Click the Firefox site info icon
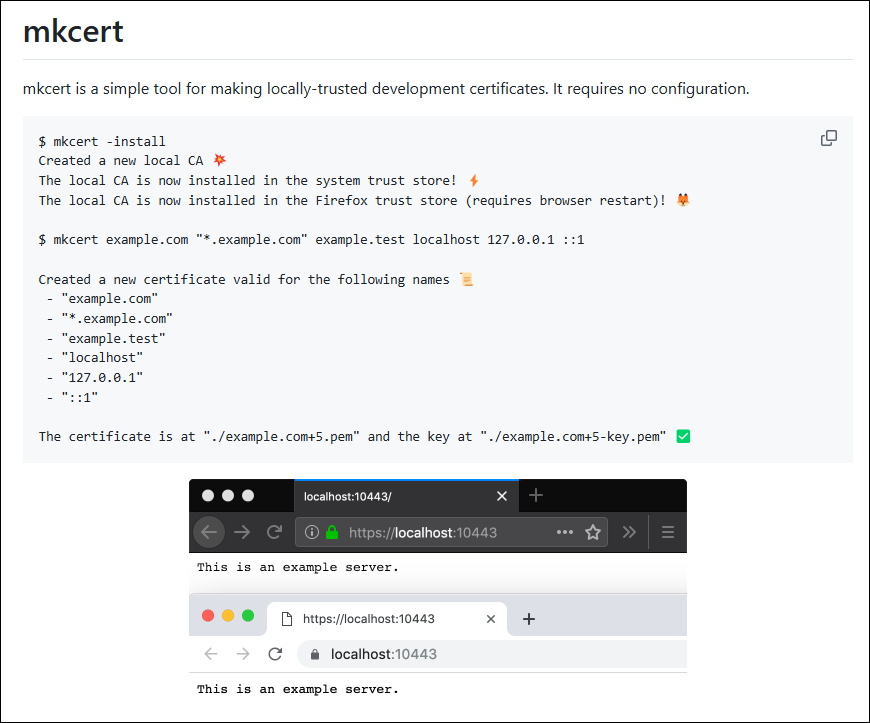Screen dimensions: 870x723 point(312,533)
